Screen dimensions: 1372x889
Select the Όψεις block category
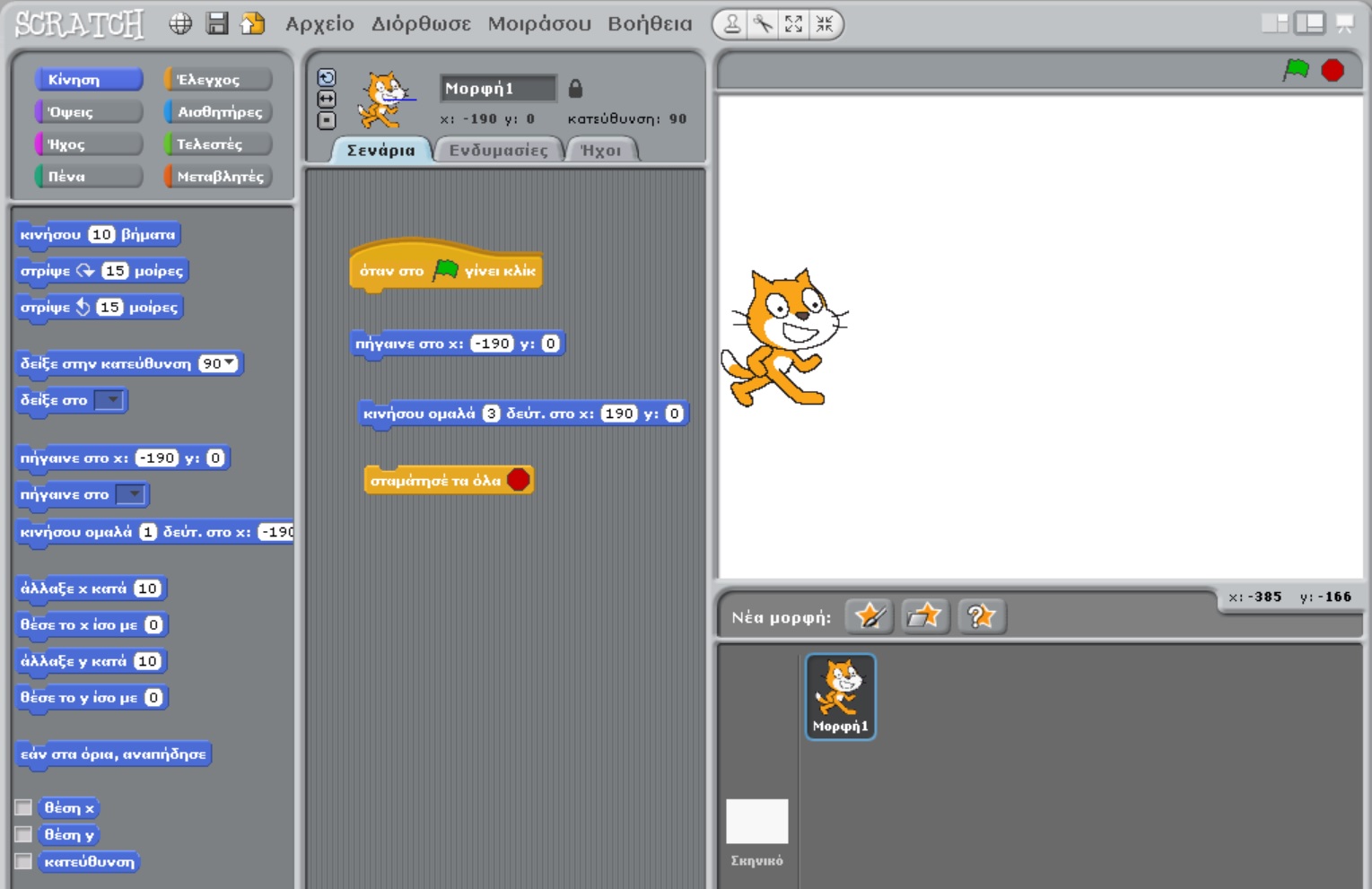[x=89, y=112]
